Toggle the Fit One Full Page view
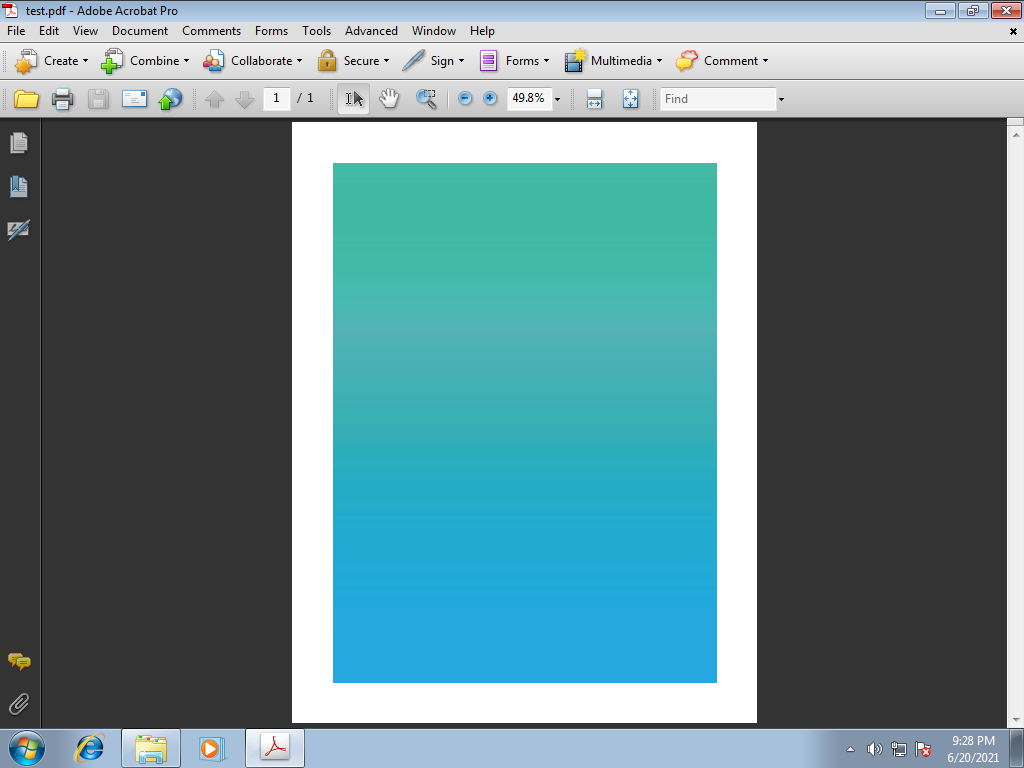1024x768 pixels. [x=630, y=99]
